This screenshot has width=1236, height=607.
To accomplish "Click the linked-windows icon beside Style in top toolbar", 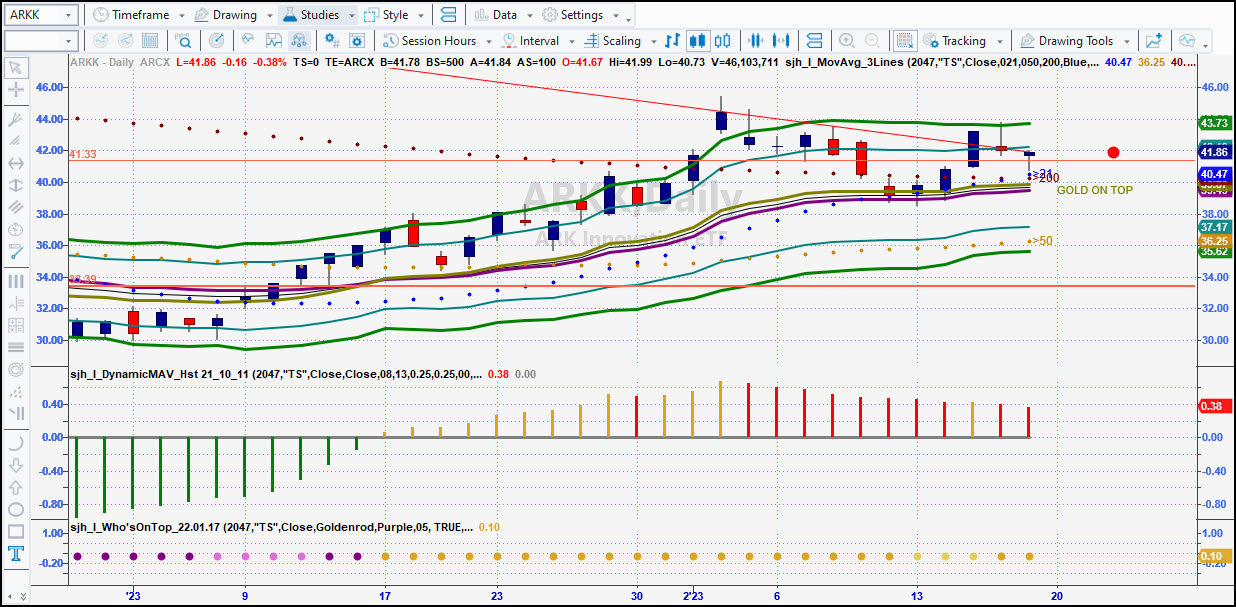I will [447, 15].
